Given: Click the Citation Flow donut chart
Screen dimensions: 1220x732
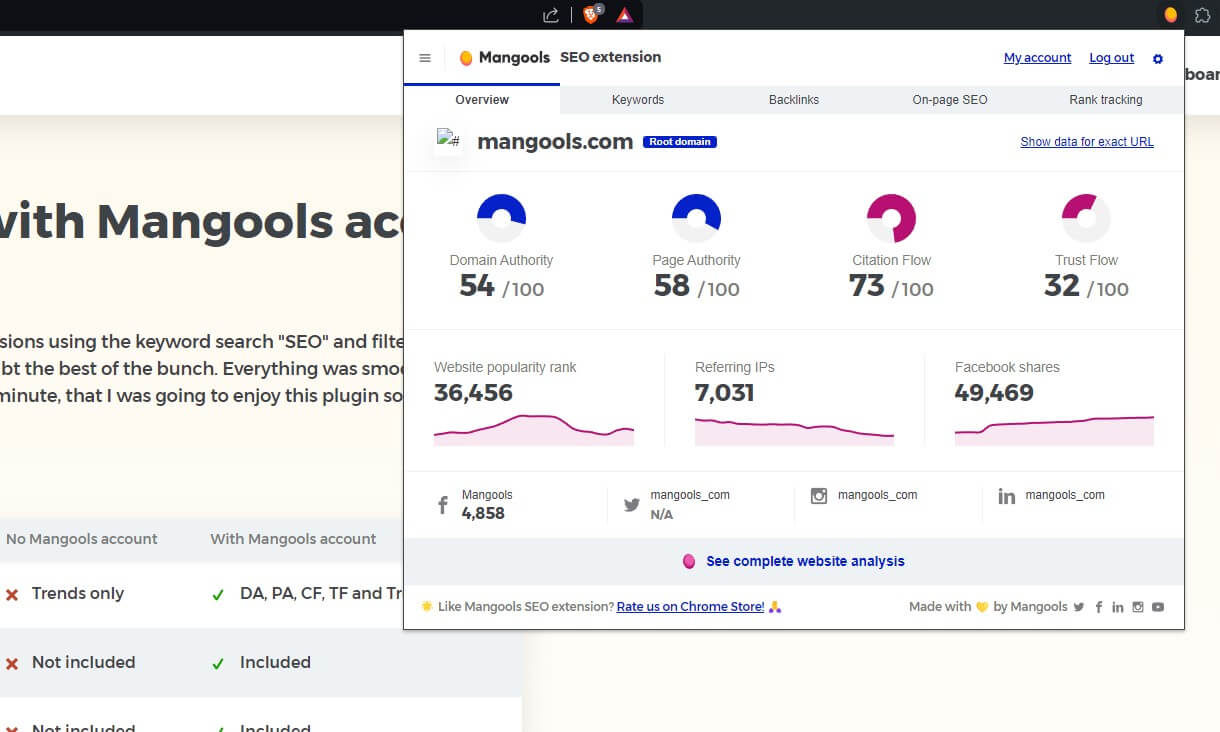Looking at the screenshot, I should pos(891,218).
